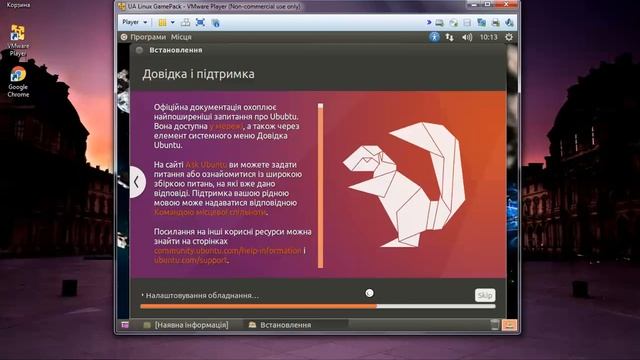Screen dimensions: 640x360
Task: Click the double-chevron expand devices arrow
Action: [x=429, y=22]
